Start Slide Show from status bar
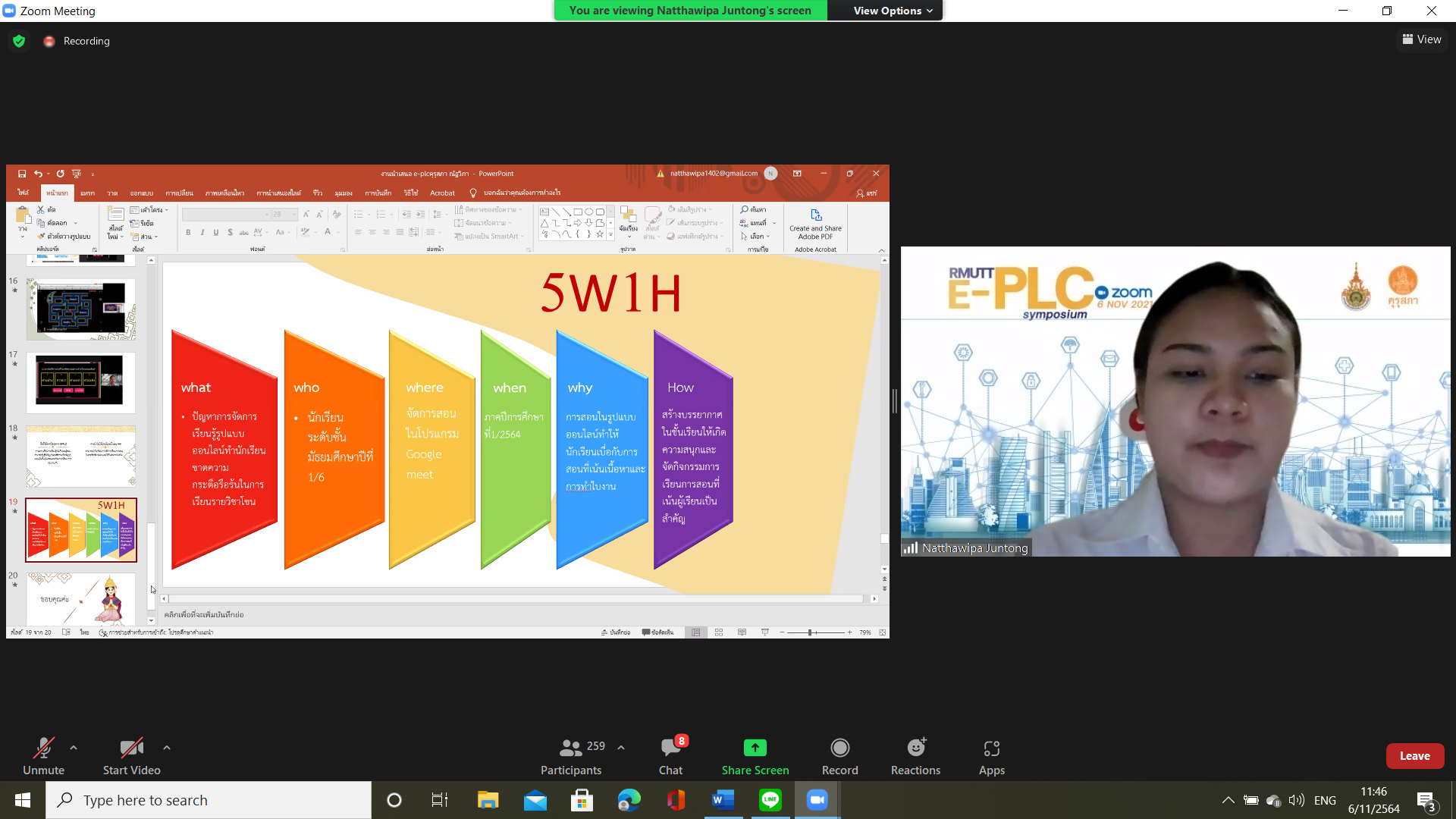1456x819 pixels. 764,632
